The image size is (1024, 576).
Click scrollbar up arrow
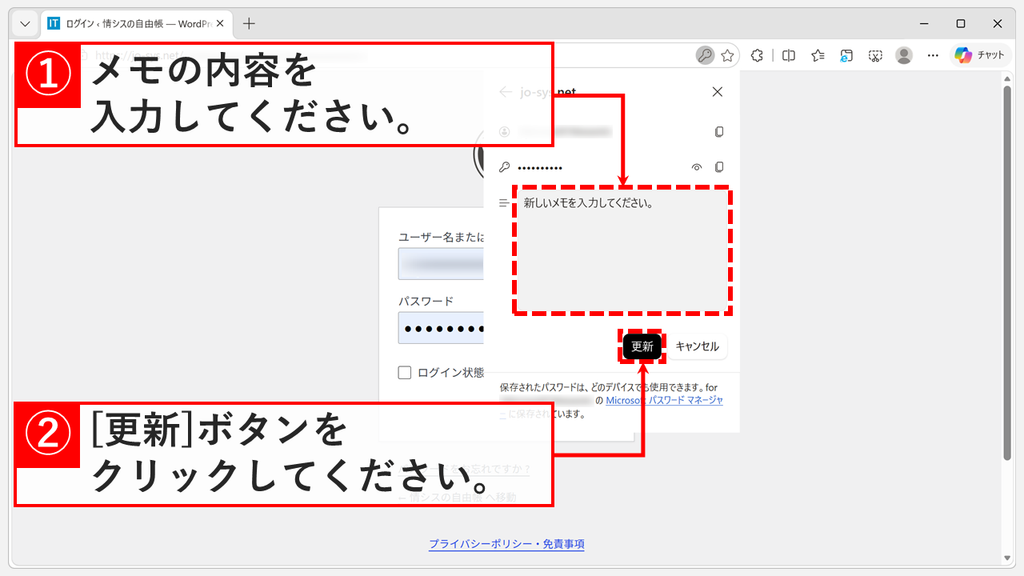1007,78
